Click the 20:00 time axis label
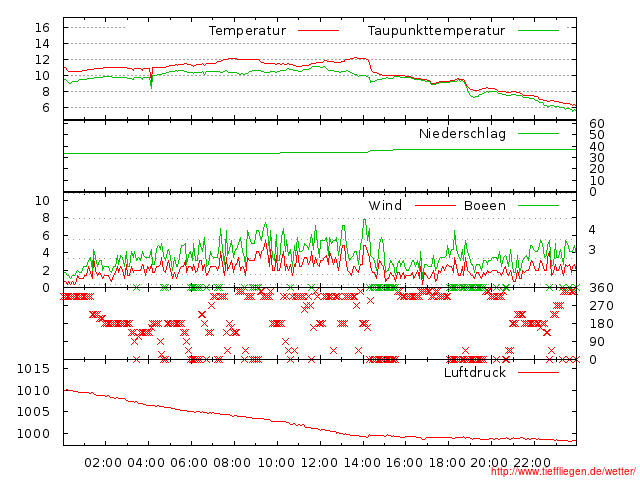 [x=489, y=463]
